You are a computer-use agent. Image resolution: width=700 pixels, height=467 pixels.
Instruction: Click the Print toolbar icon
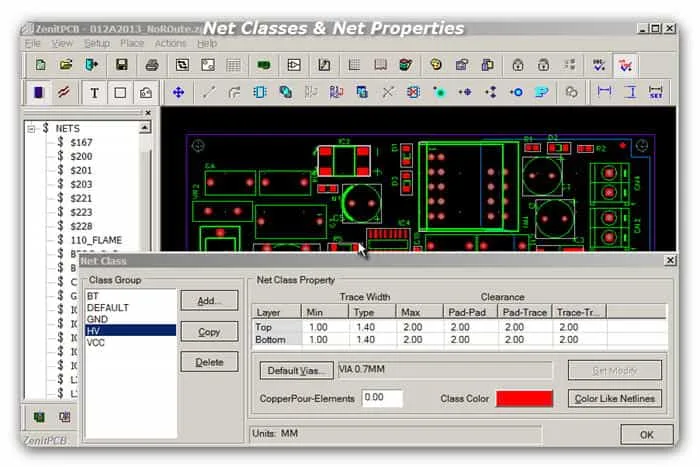coord(152,65)
